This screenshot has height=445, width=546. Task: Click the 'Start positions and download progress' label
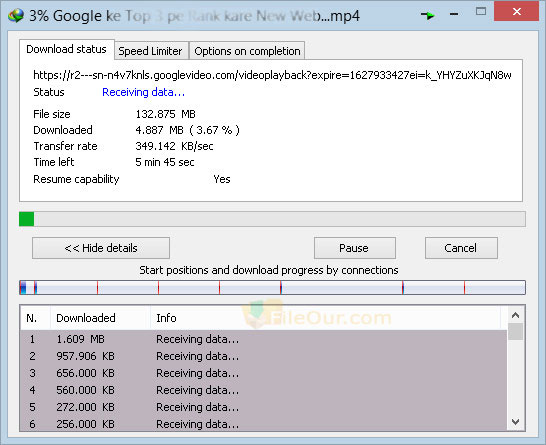[269, 271]
